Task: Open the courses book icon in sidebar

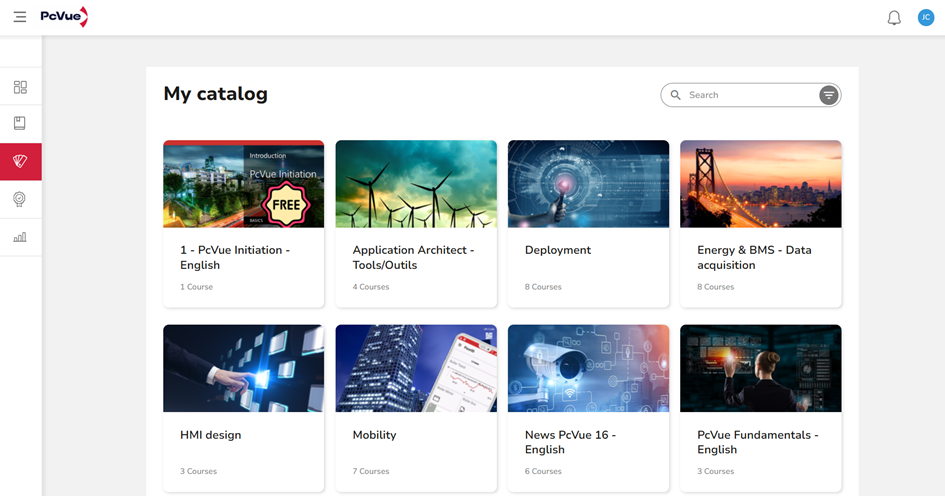Action: pos(20,123)
